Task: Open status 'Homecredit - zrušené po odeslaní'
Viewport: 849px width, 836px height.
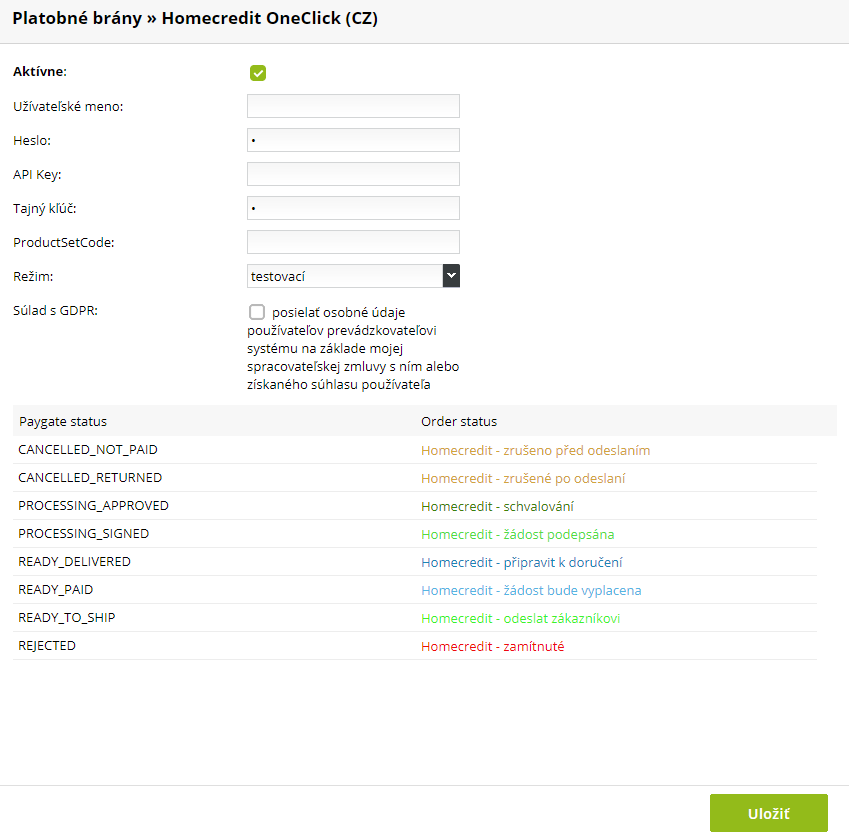Action: 523,479
